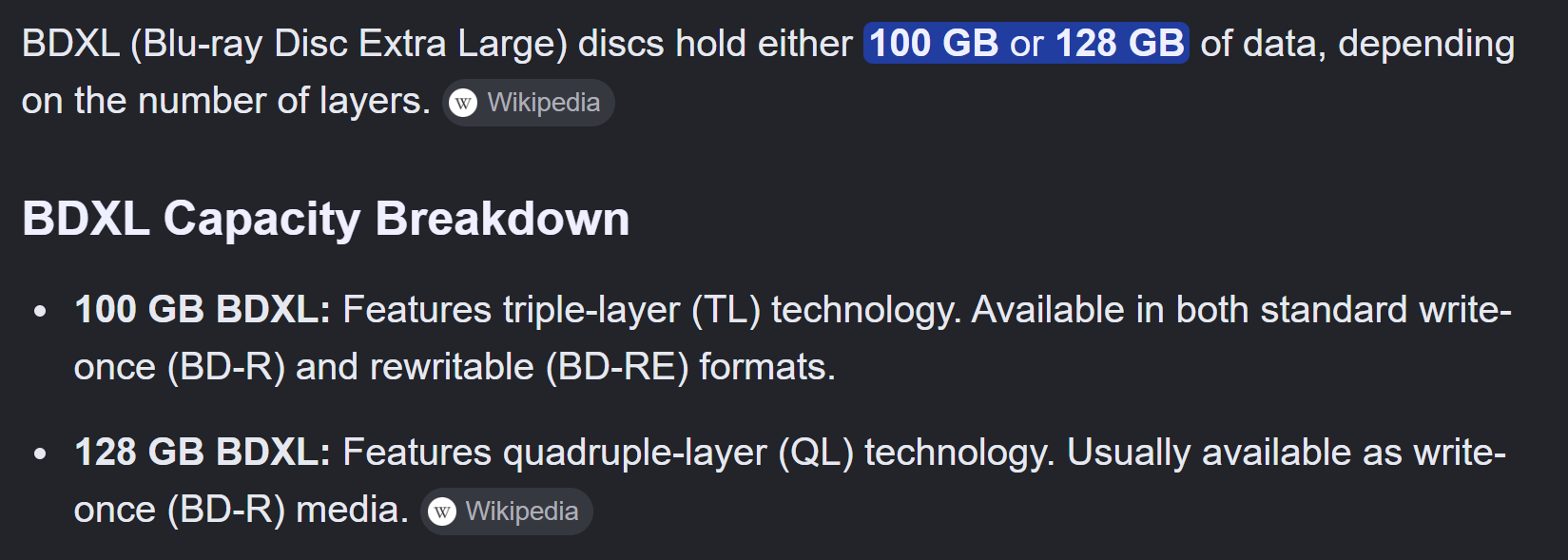Click the phrase "on the number of layers."
Image resolution: width=1568 pixels, height=560 pixels.
pos(226,101)
